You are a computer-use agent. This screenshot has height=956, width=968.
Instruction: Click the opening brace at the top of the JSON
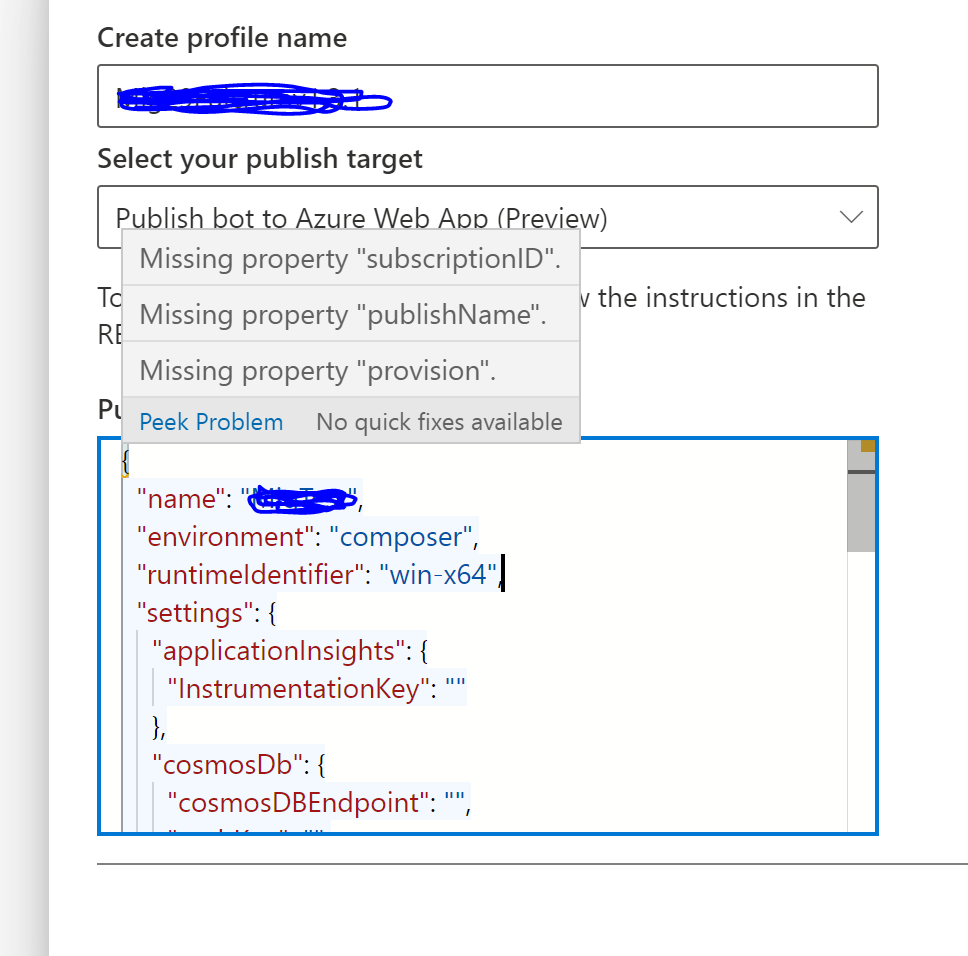126,461
